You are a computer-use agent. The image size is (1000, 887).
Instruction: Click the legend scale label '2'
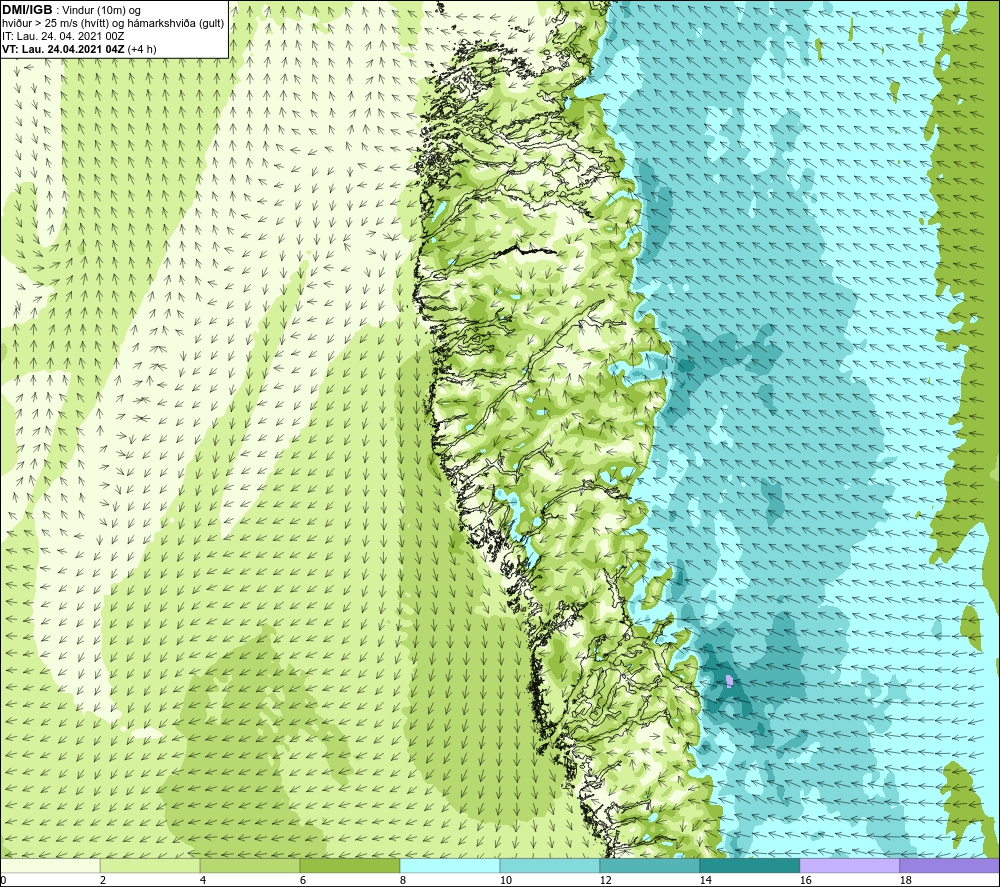(103, 881)
